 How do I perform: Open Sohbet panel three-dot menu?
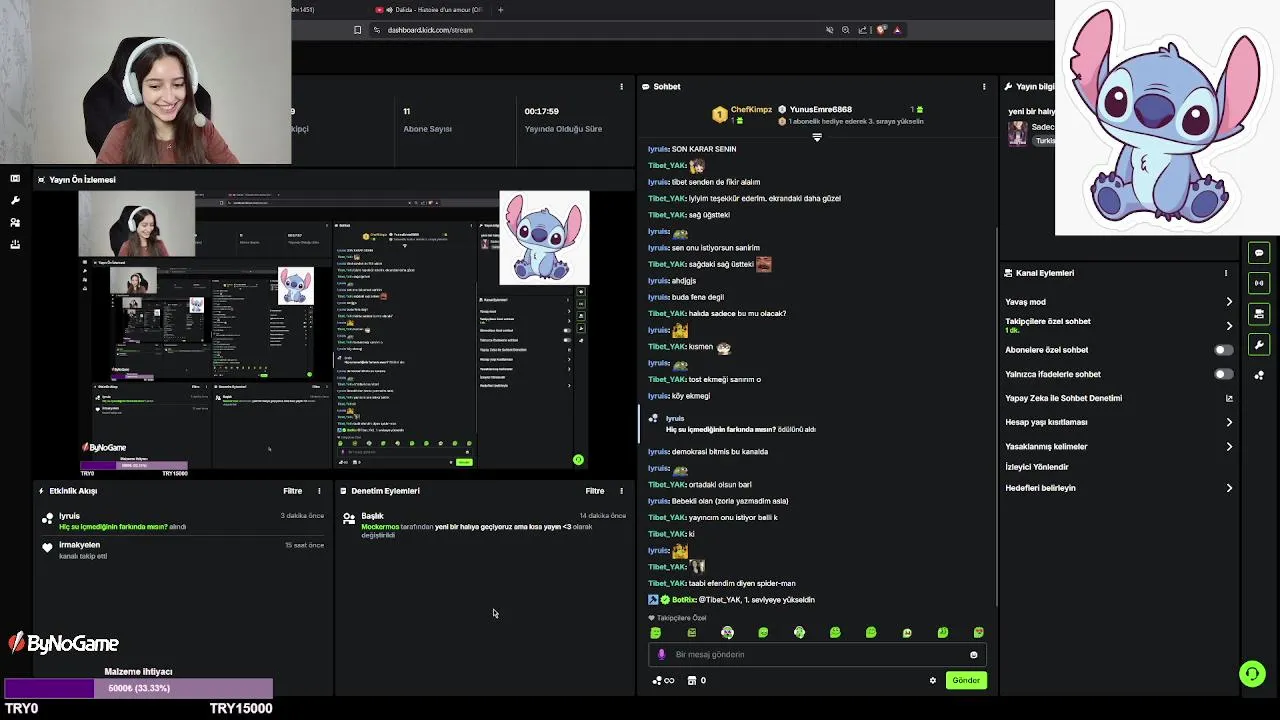click(984, 87)
